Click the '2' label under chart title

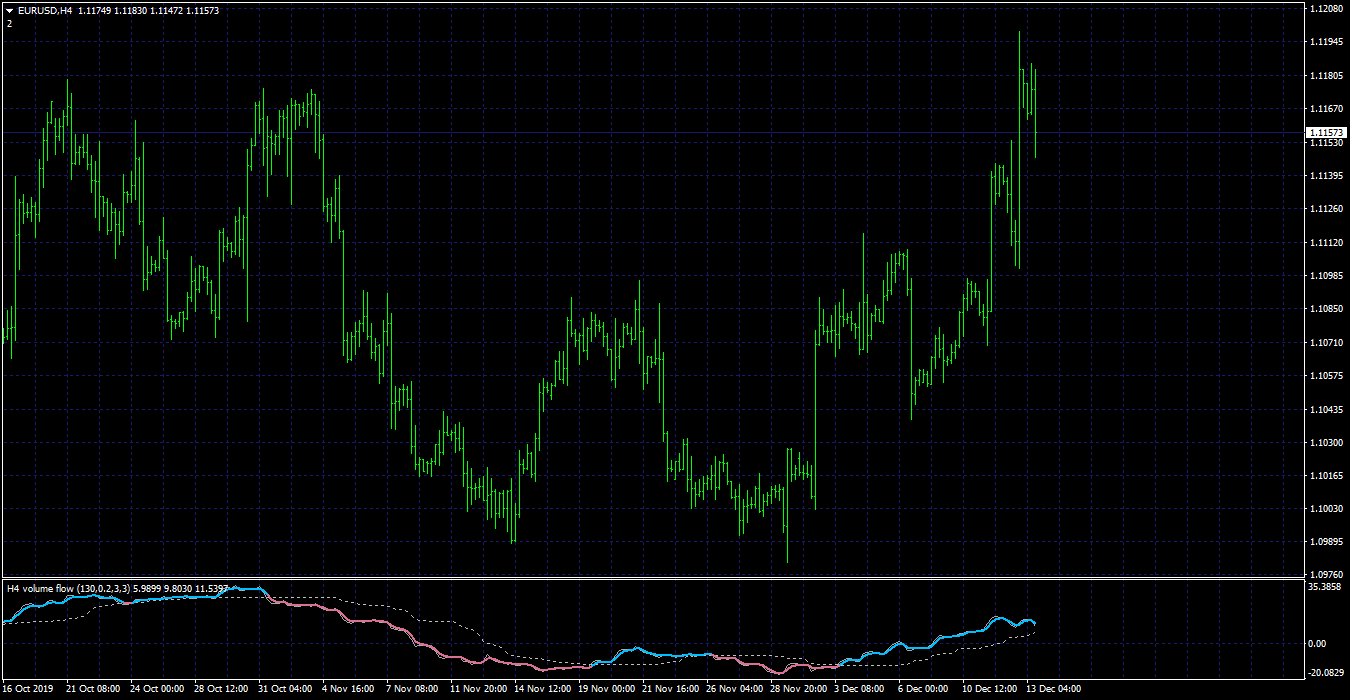pyautogui.click(x=9, y=23)
